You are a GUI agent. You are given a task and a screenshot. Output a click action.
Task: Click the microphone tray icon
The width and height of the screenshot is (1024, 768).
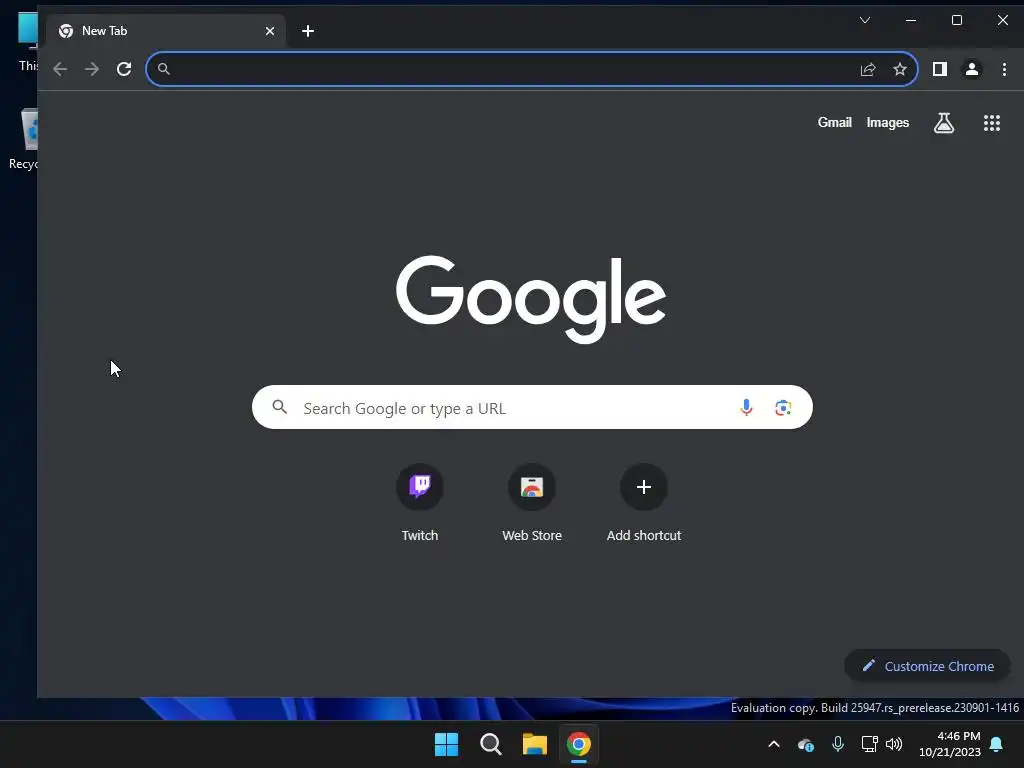[838, 744]
